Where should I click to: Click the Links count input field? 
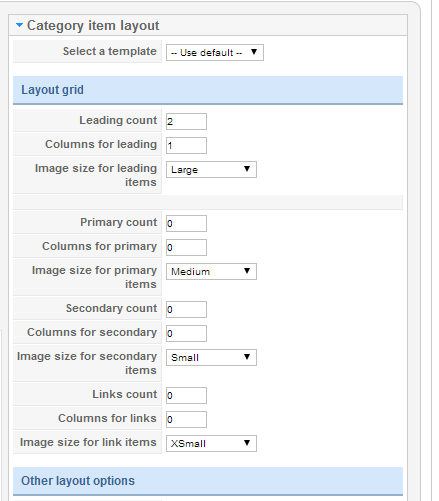186,395
